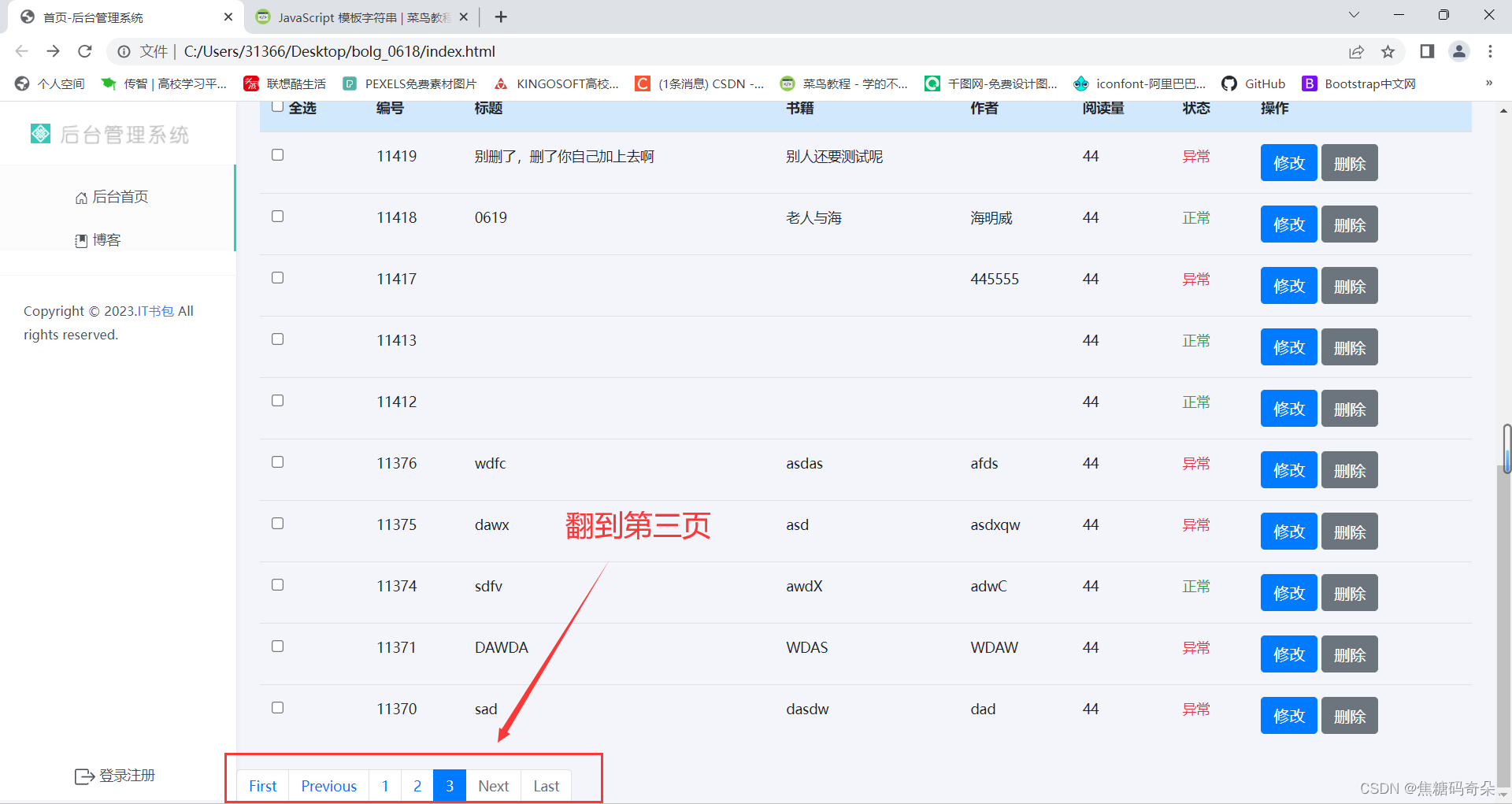The height and width of the screenshot is (804, 1512).
Task: Open the KINGOSOFT高校 bookmark
Action: click(556, 83)
